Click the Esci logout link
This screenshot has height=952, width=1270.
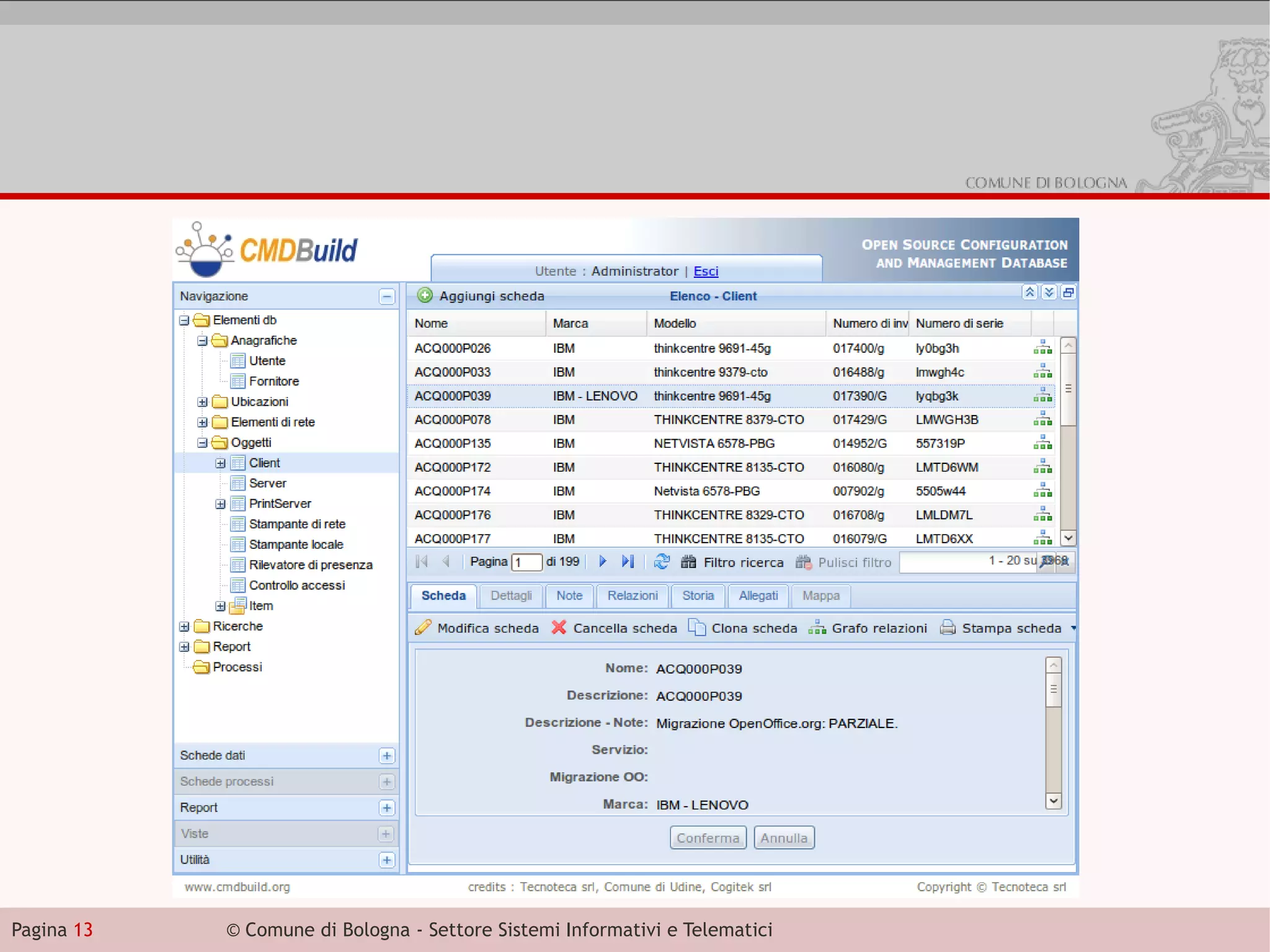[x=706, y=271]
